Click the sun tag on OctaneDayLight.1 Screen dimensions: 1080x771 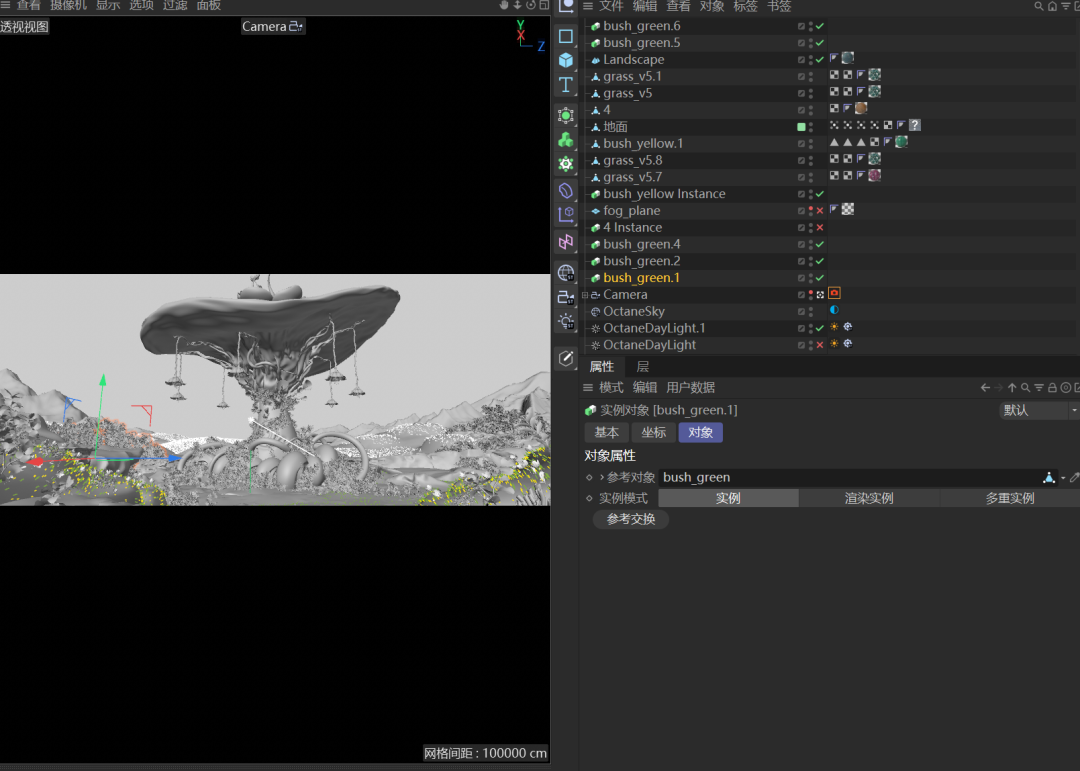(x=834, y=326)
